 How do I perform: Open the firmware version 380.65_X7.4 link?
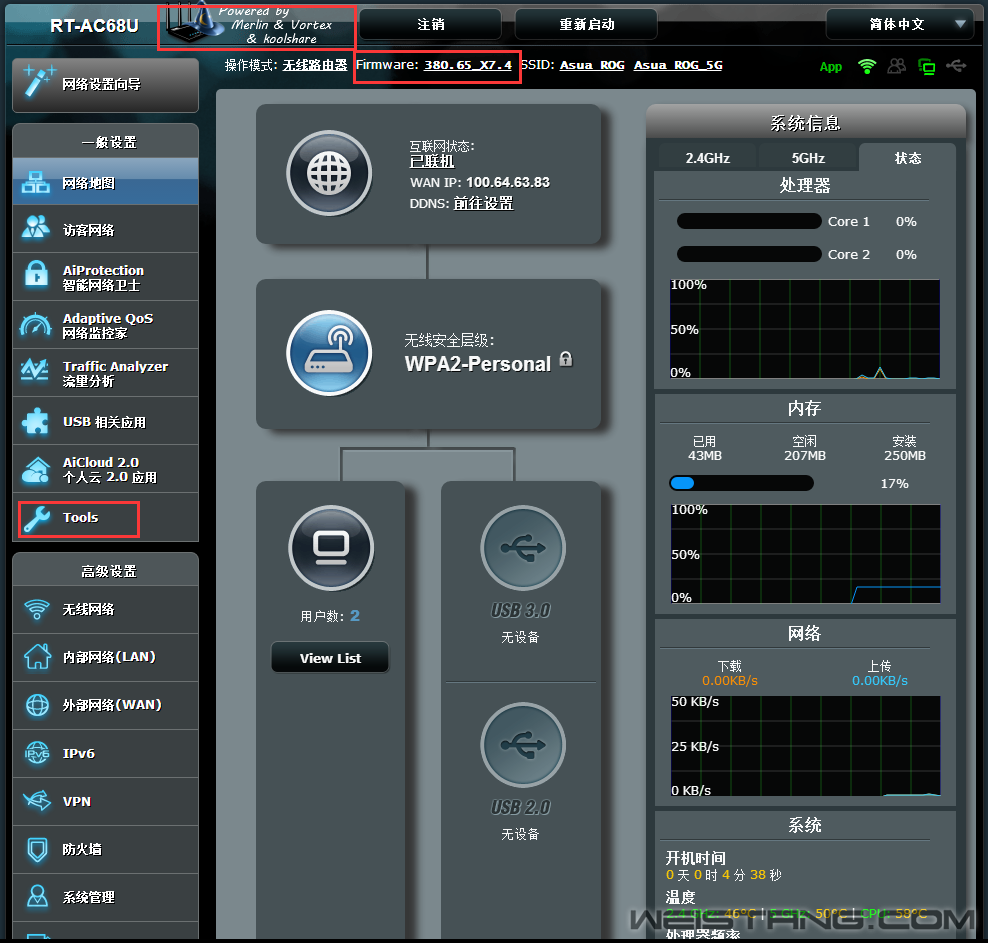tap(468, 65)
